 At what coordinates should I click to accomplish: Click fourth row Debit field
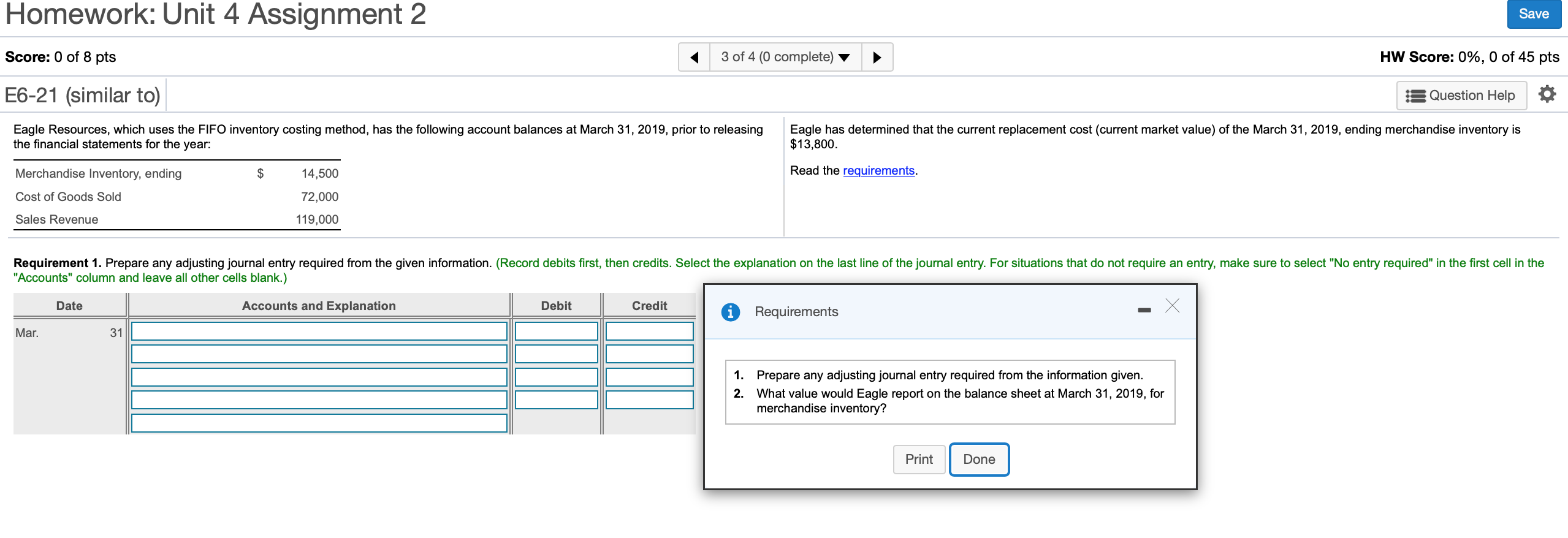pyautogui.click(x=557, y=400)
